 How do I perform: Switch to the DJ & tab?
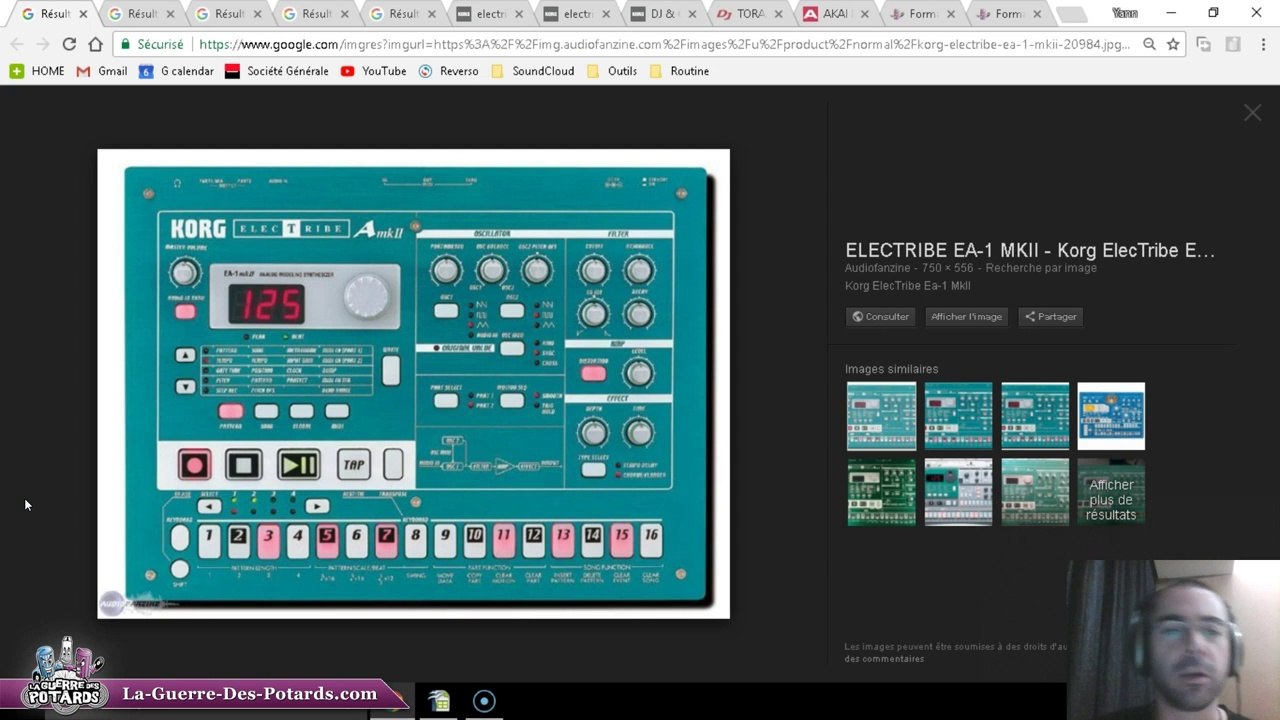(x=665, y=14)
